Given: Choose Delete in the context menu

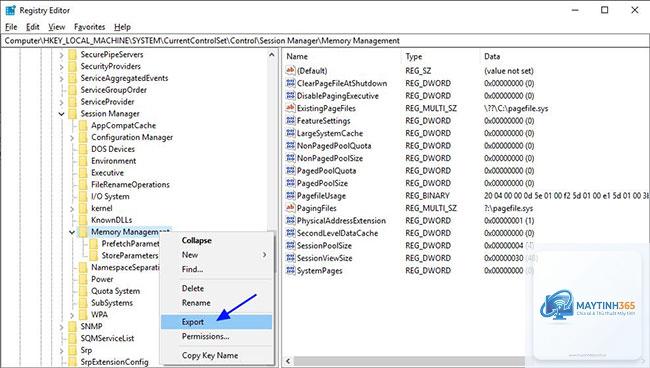Looking at the screenshot, I should click(216, 288).
